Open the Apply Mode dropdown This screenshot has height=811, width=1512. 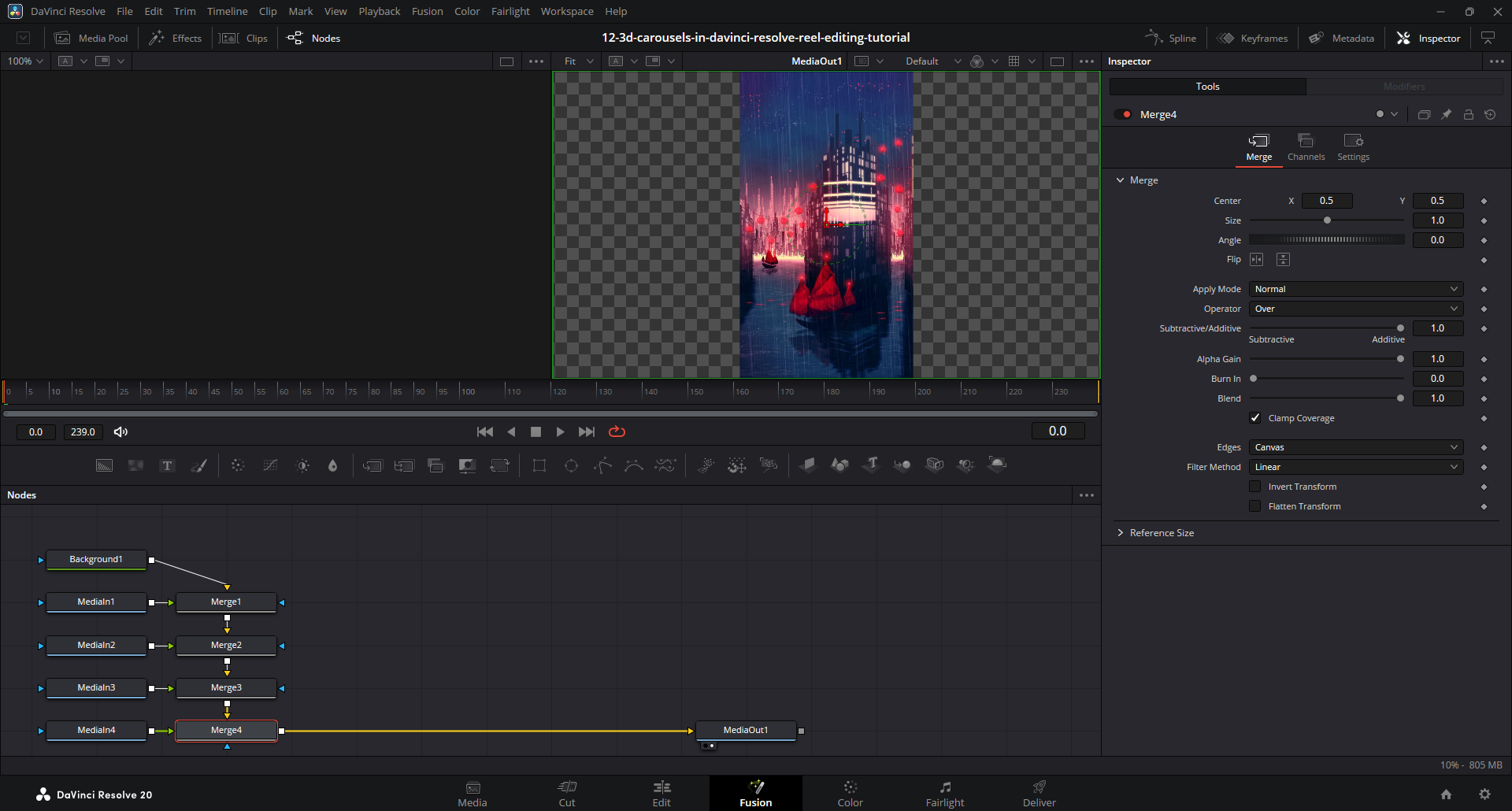(1355, 289)
